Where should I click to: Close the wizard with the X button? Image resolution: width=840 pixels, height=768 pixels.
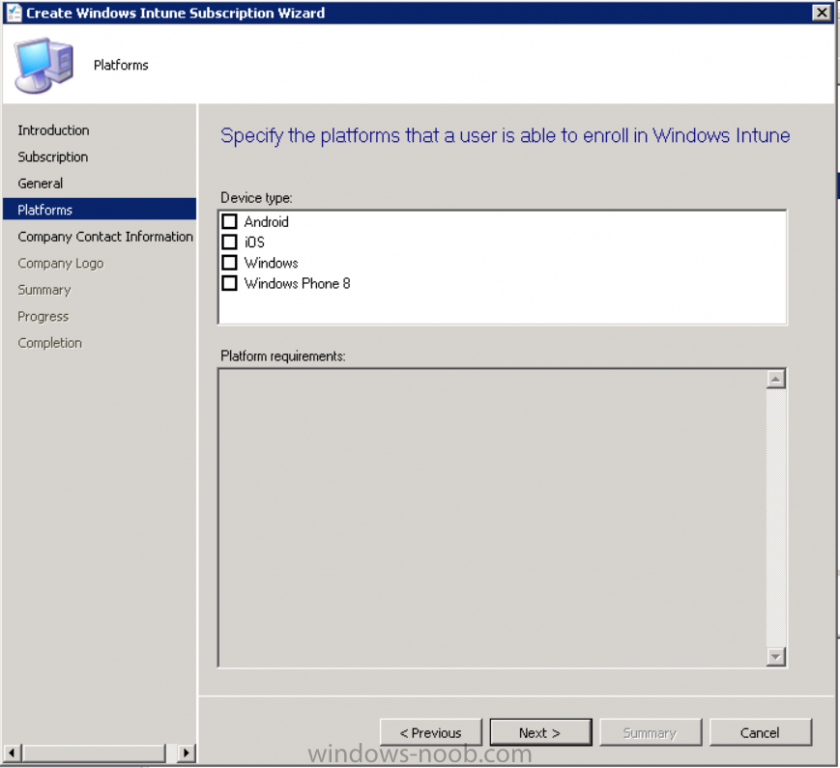click(x=821, y=12)
